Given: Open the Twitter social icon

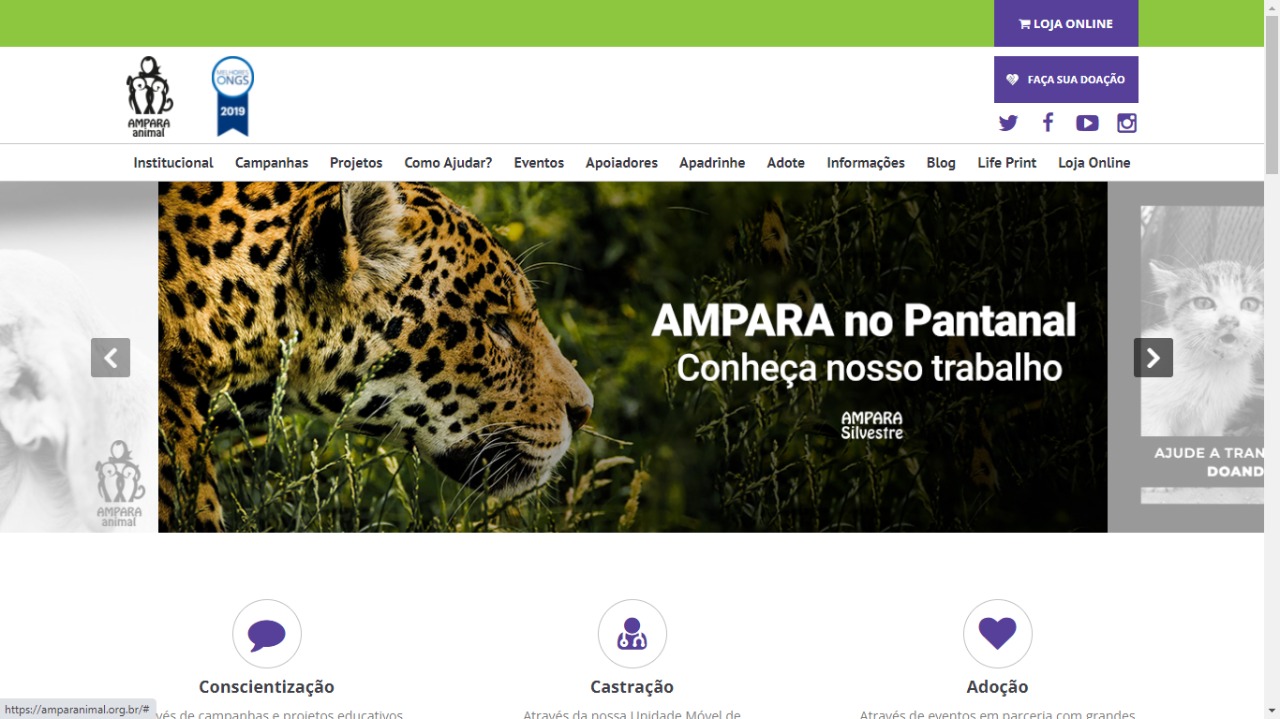Looking at the screenshot, I should (x=1008, y=123).
